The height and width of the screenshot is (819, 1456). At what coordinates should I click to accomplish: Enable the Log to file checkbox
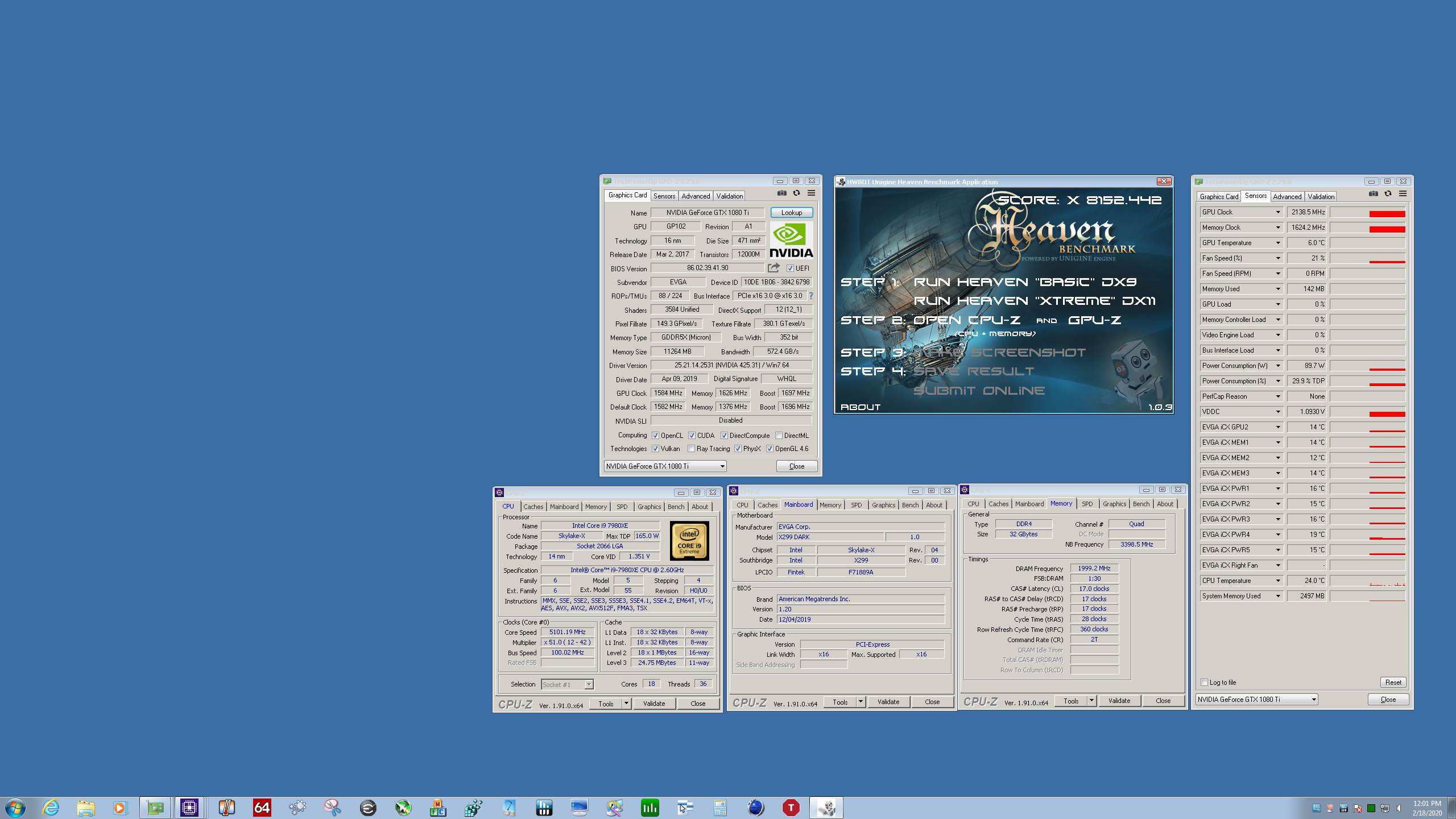[x=1204, y=682]
